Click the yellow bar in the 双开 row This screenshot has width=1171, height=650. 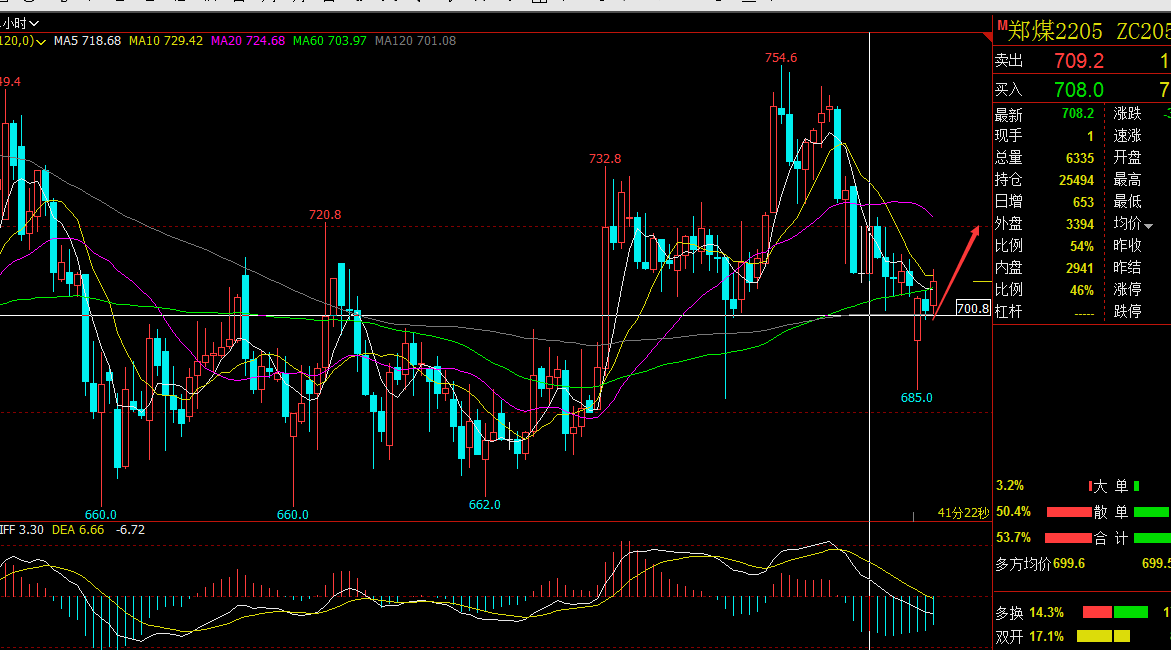pos(1103,637)
